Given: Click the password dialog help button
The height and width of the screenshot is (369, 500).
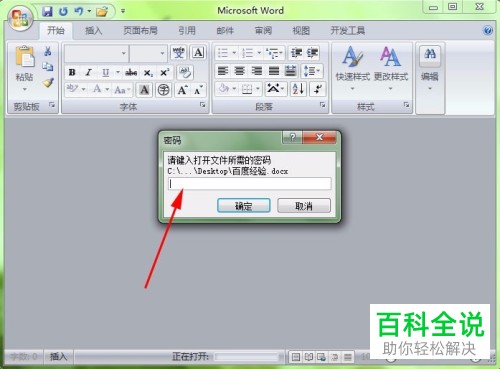Looking at the screenshot, I should tap(292, 137).
